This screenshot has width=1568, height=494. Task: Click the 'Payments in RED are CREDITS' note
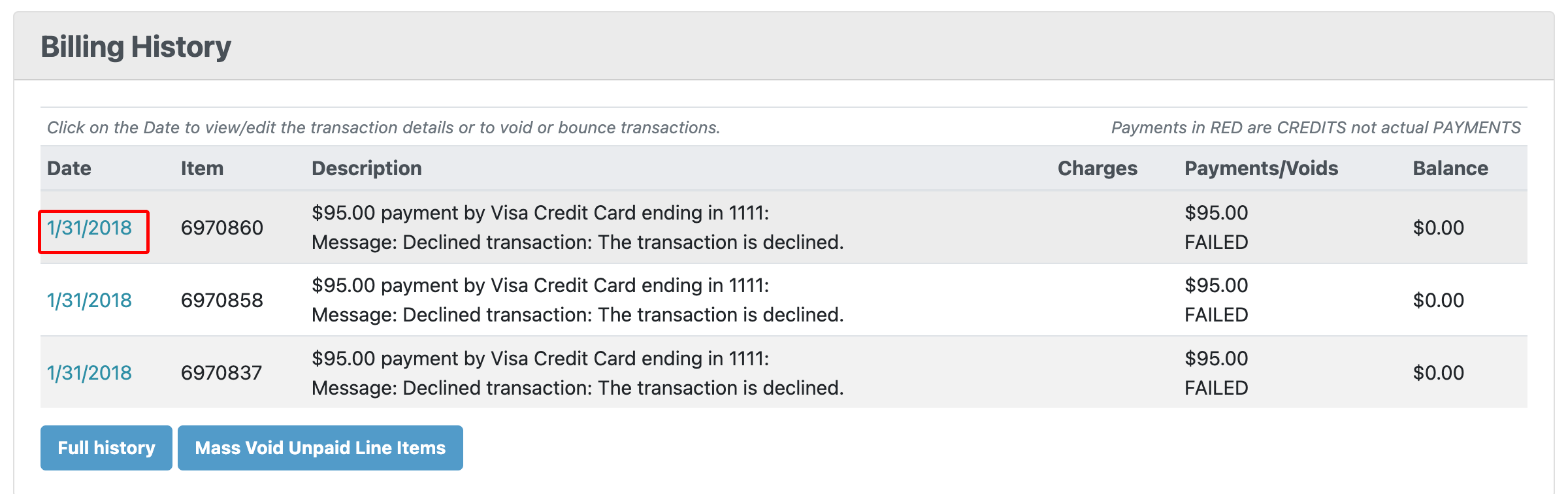(1316, 127)
